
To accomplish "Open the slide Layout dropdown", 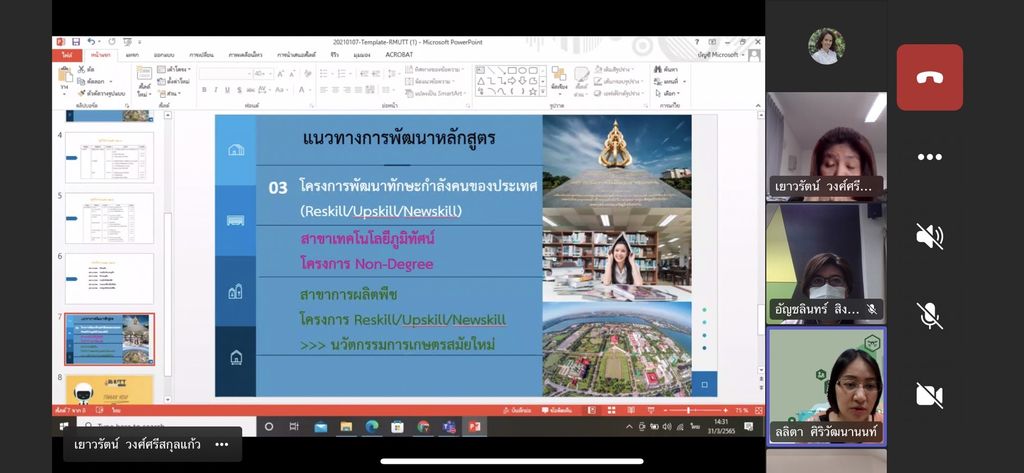I will click(x=174, y=69).
